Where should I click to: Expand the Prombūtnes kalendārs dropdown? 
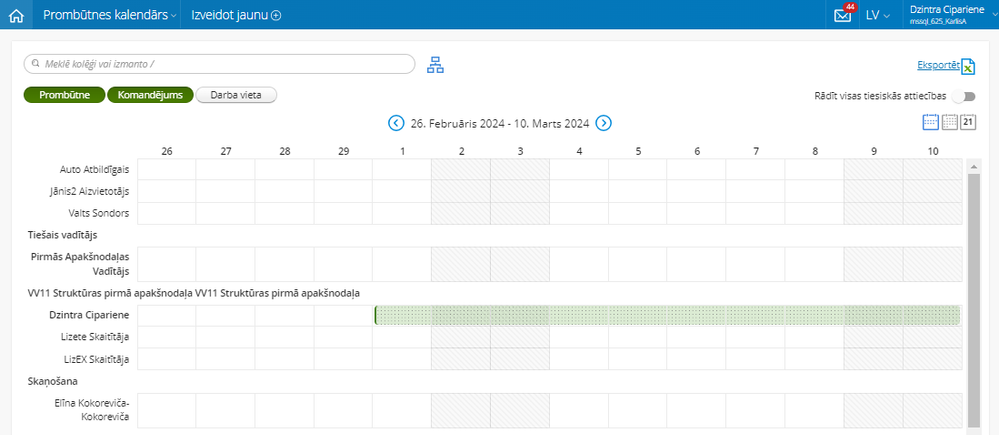[110, 15]
